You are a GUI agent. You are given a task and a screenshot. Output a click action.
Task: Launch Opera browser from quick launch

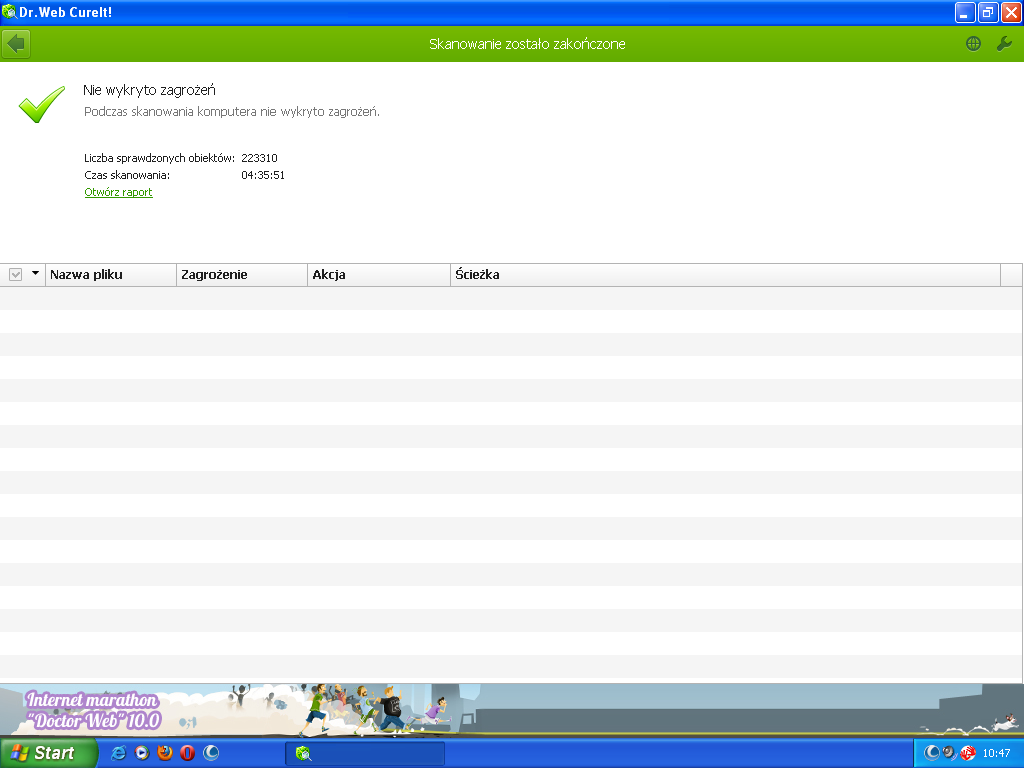click(x=187, y=753)
